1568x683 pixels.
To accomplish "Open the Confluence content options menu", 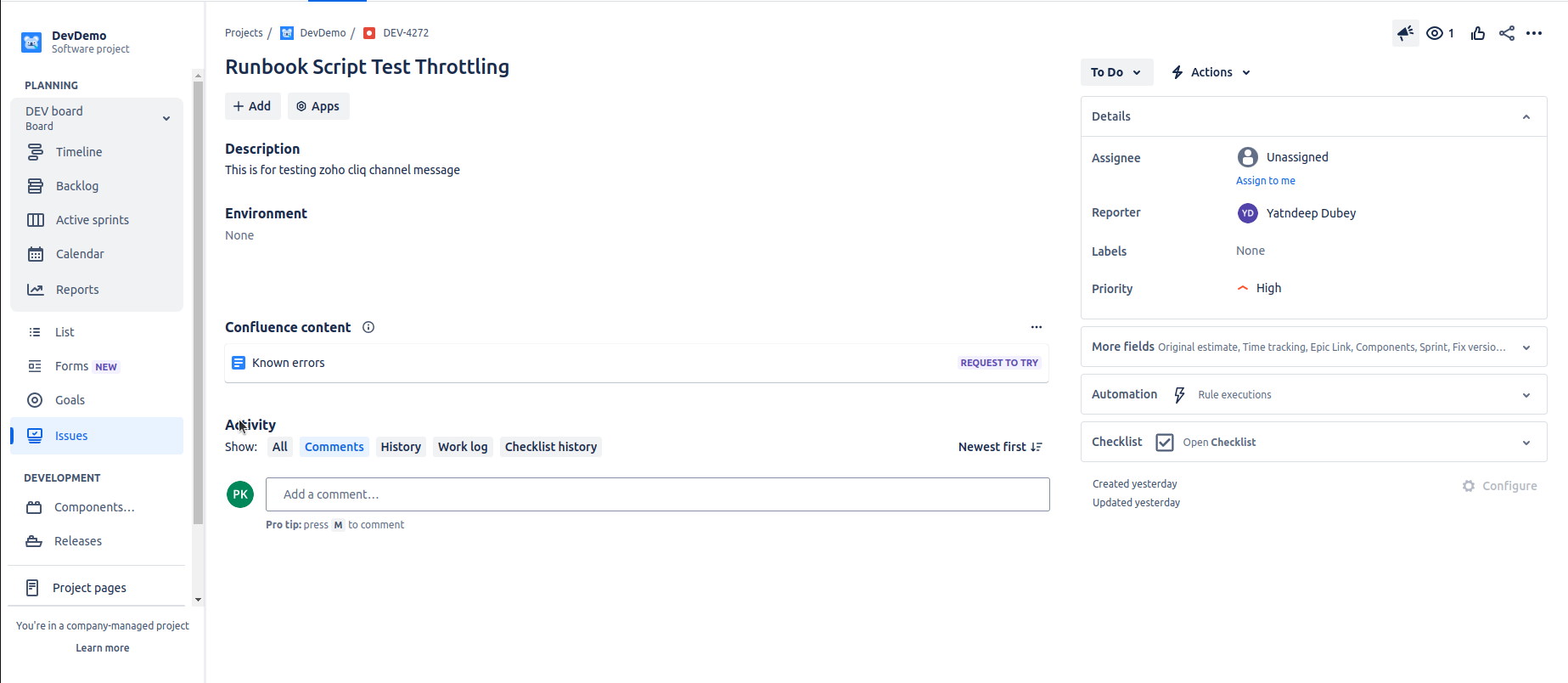I will pos(1036,327).
